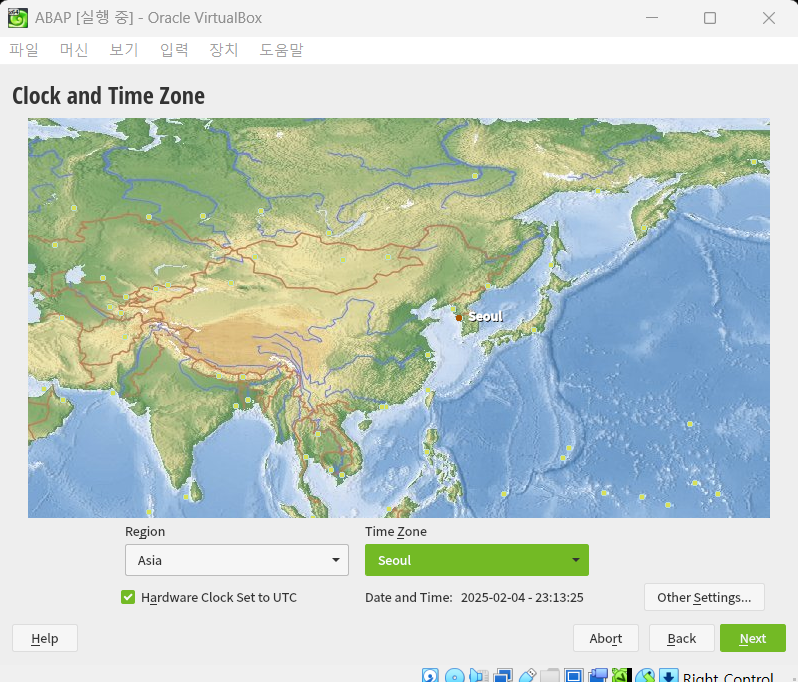798x682 pixels.
Task: Click the Next button
Action: (x=753, y=638)
